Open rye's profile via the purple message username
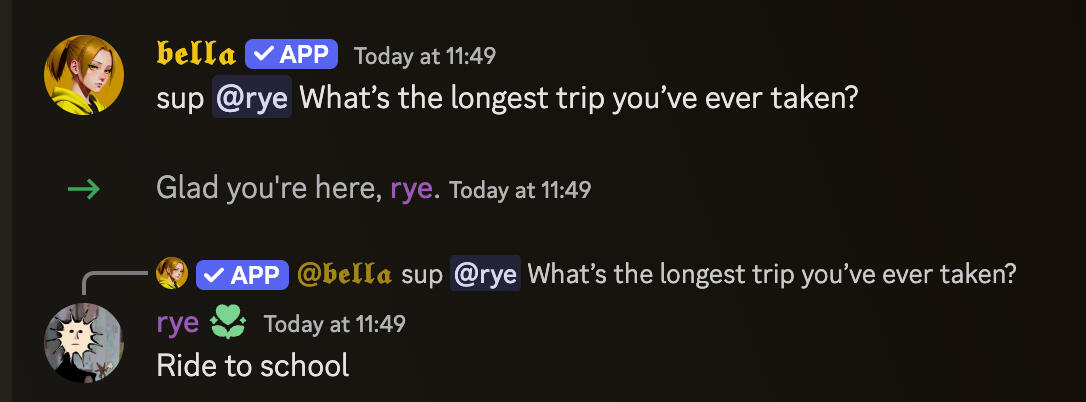 (x=177, y=323)
